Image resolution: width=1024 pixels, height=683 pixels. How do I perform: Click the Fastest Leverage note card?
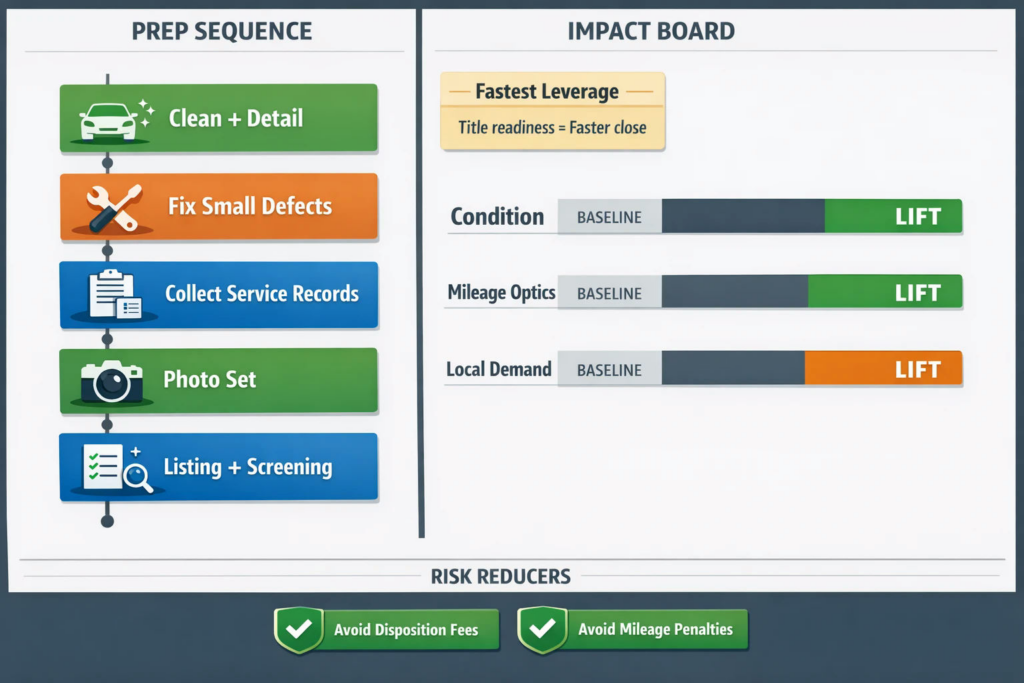coord(552,111)
